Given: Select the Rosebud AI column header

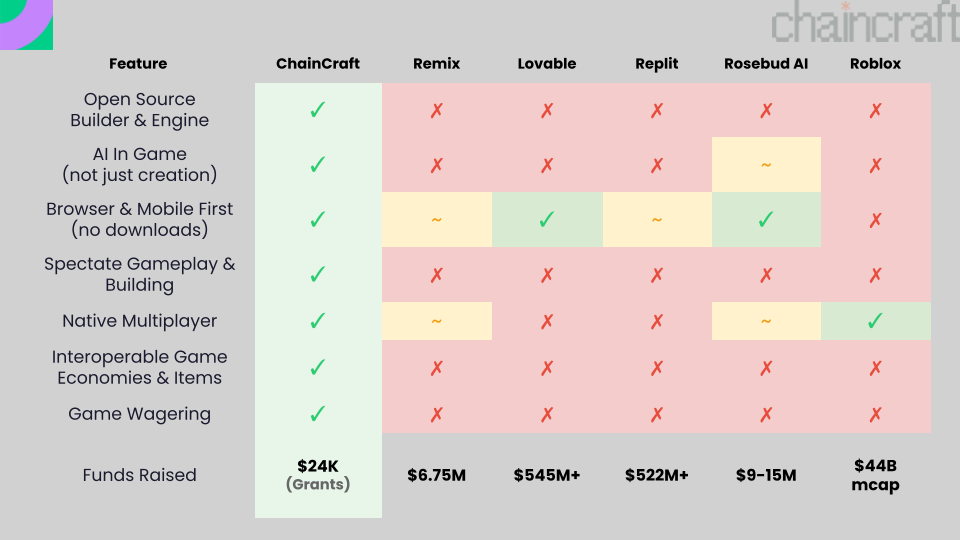Looking at the screenshot, I should [766, 64].
